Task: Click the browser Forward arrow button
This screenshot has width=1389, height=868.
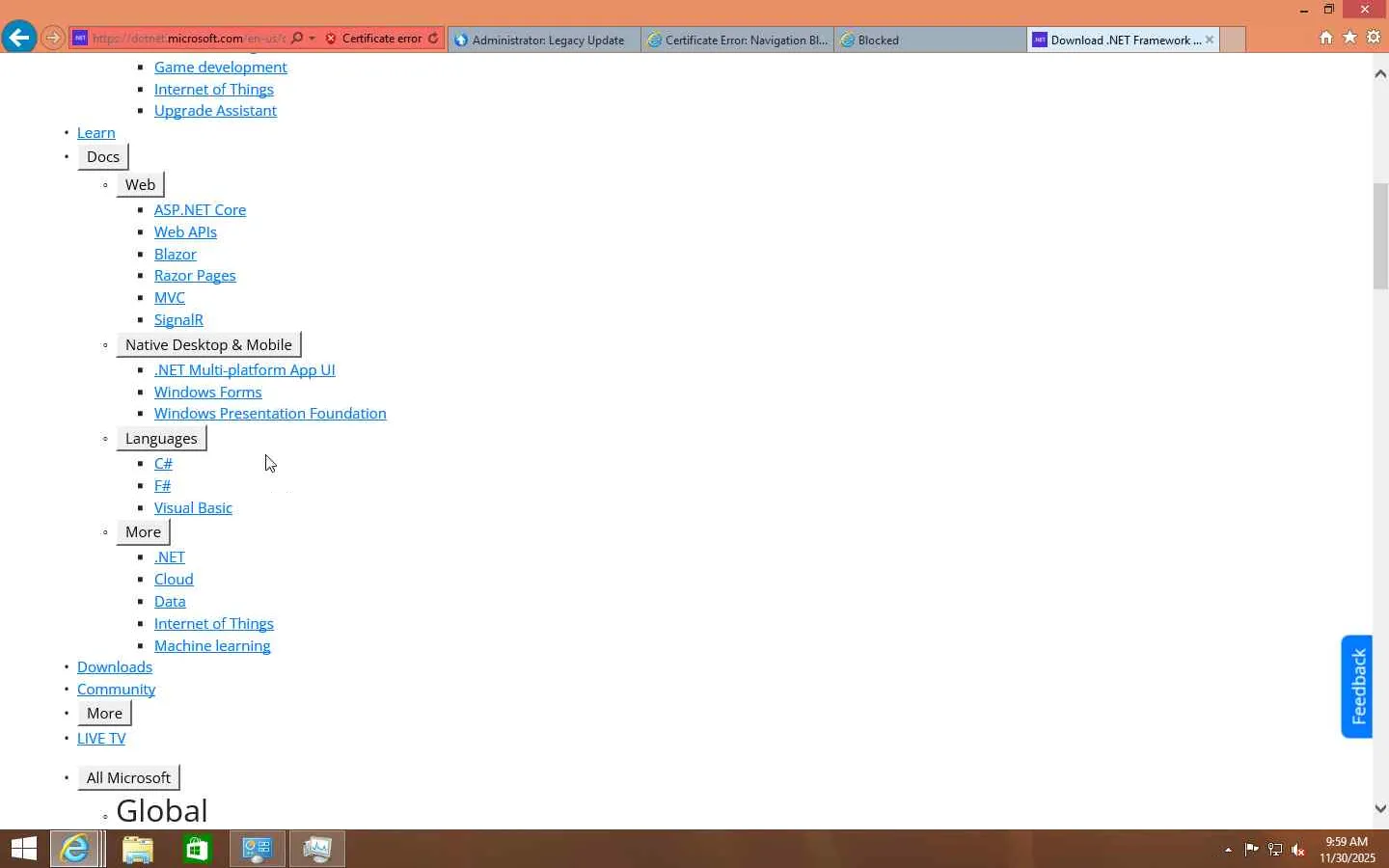Action: pyautogui.click(x=54, y=39)
